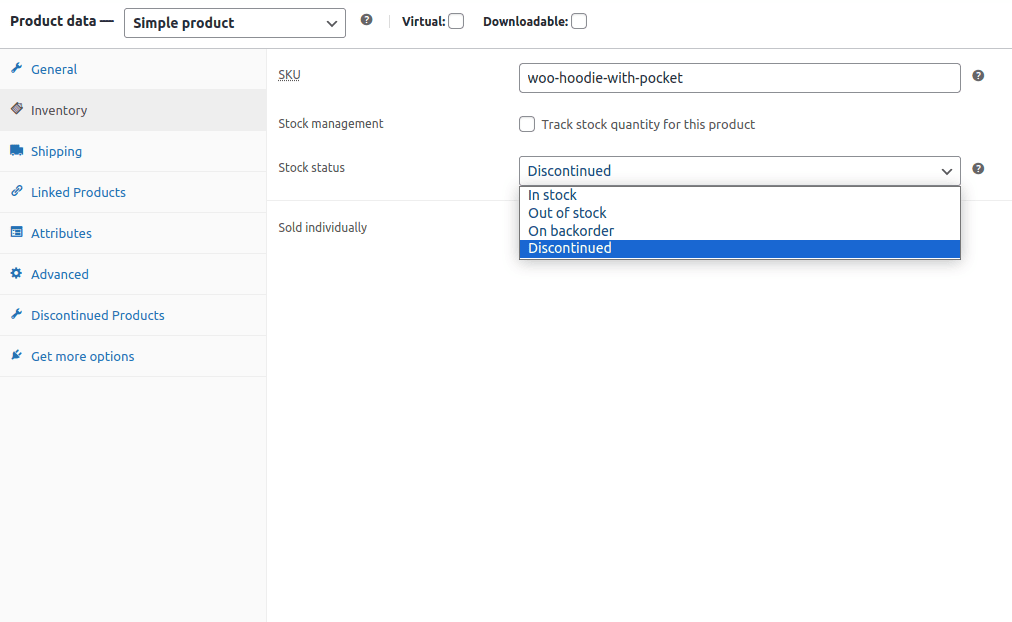Choose In stock from the status list

[553, 195]
